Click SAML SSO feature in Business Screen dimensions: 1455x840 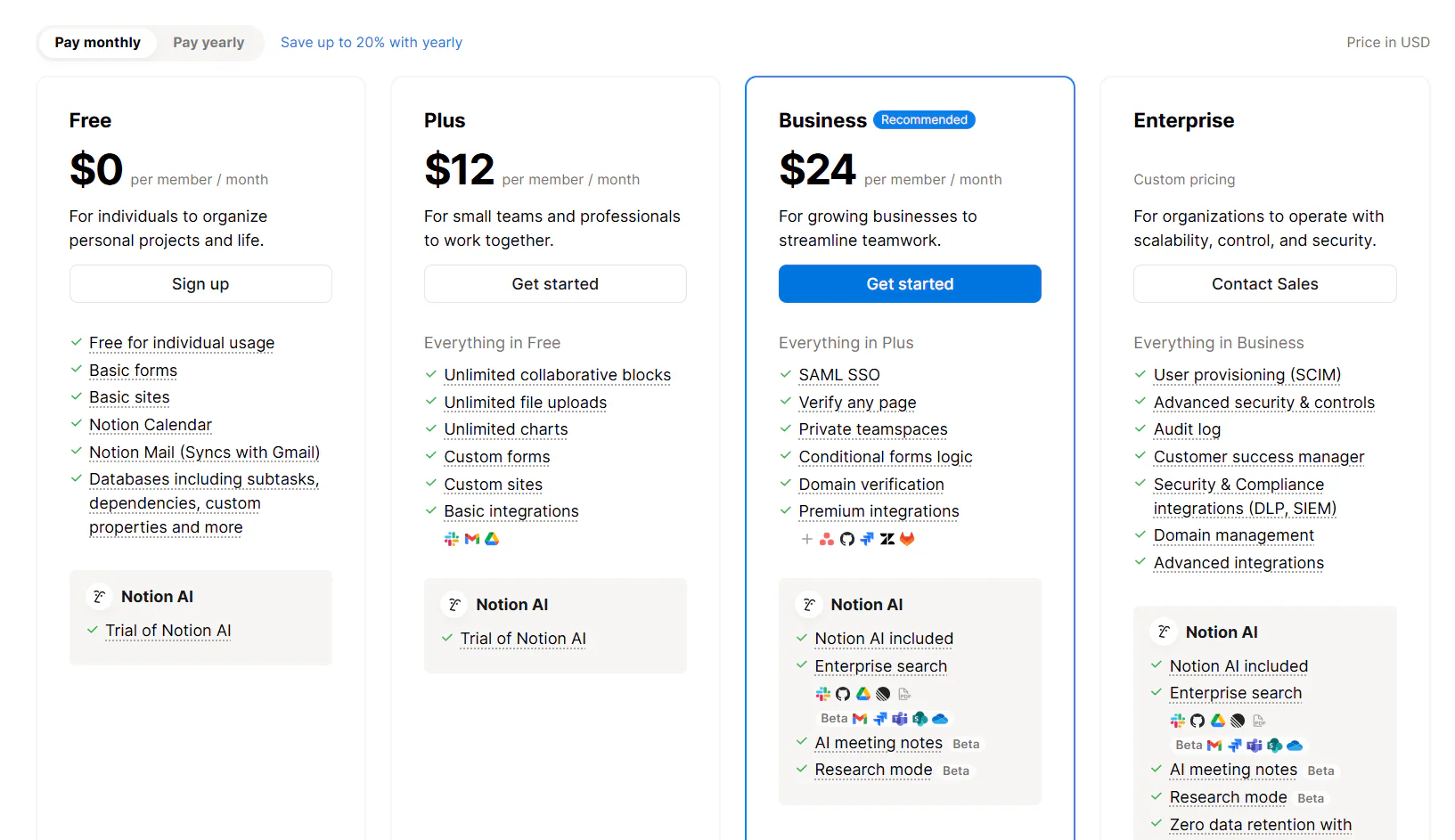click(839, 375)
